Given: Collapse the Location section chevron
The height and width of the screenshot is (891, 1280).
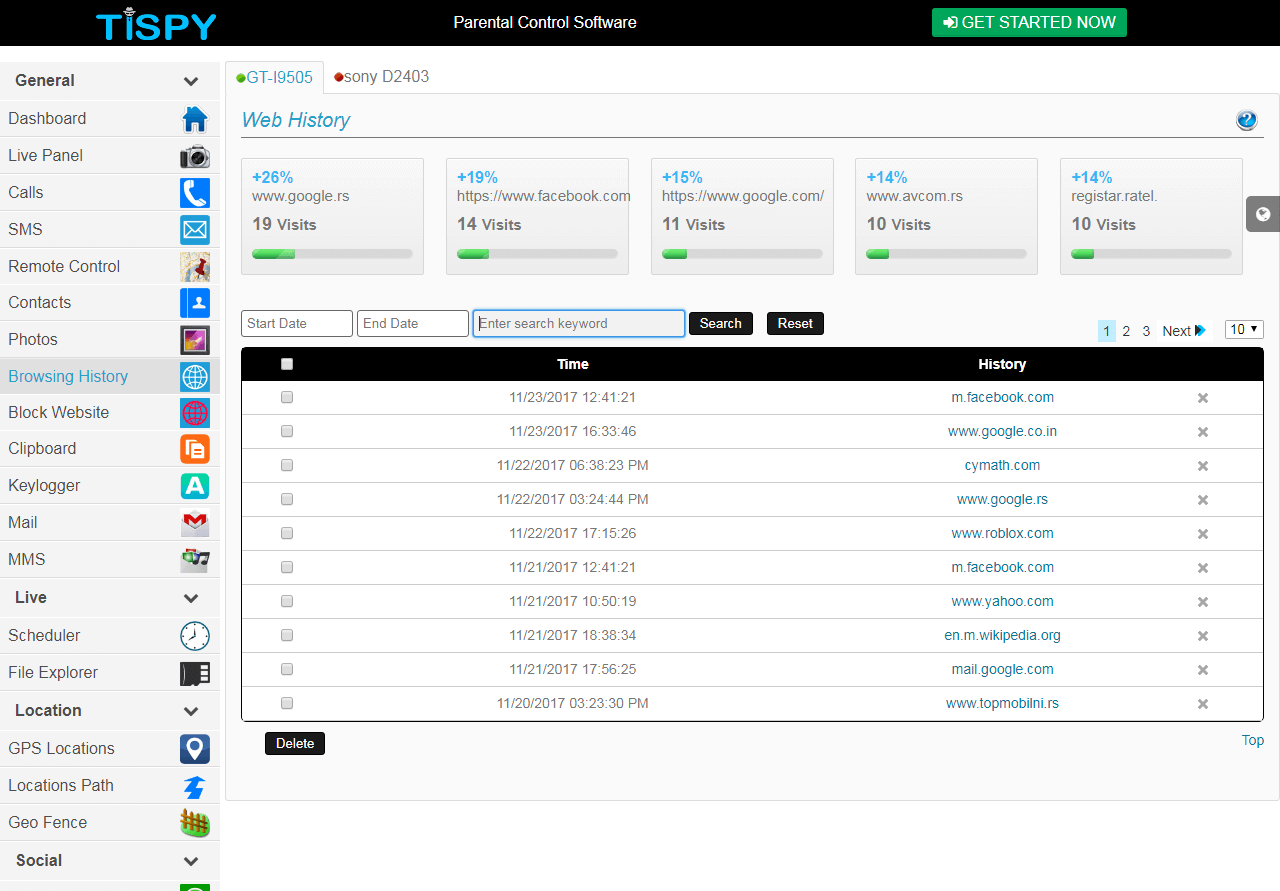Looking at the screenshot, I should (x=191, y=712).
